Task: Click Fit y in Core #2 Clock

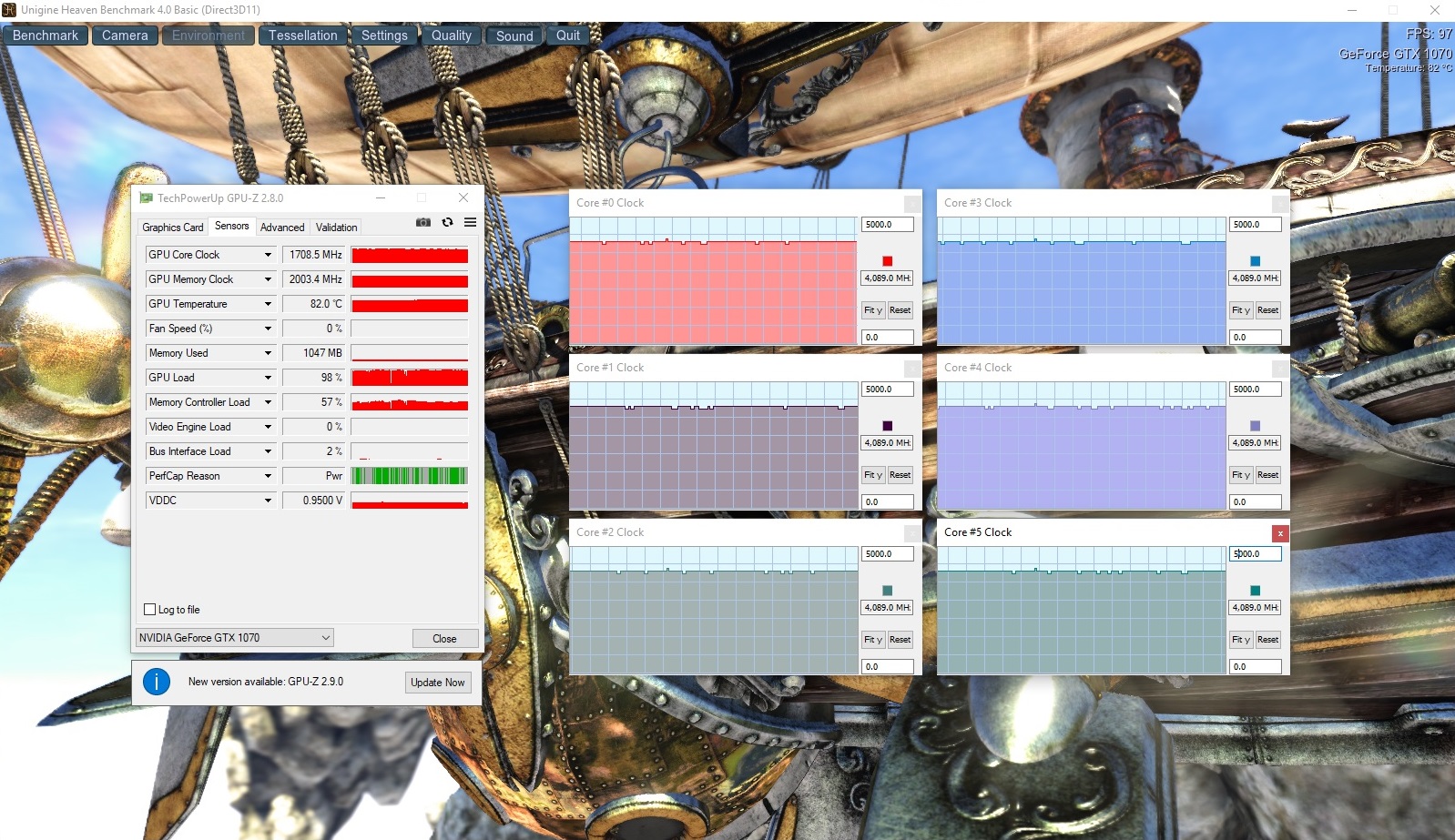Action: [x=873, y=640]
